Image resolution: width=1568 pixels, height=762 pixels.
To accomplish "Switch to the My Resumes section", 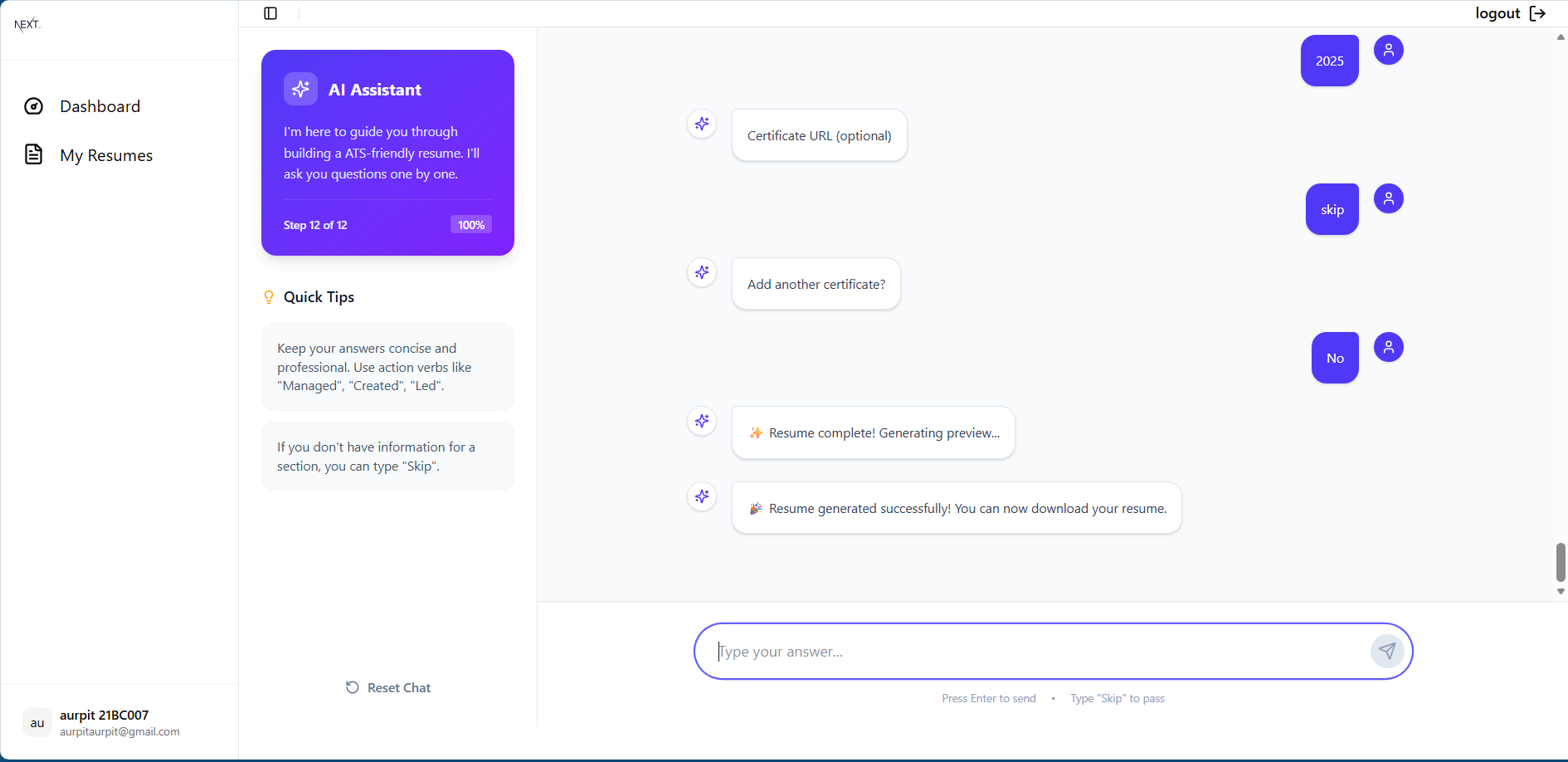I will (x=106, y=154).
